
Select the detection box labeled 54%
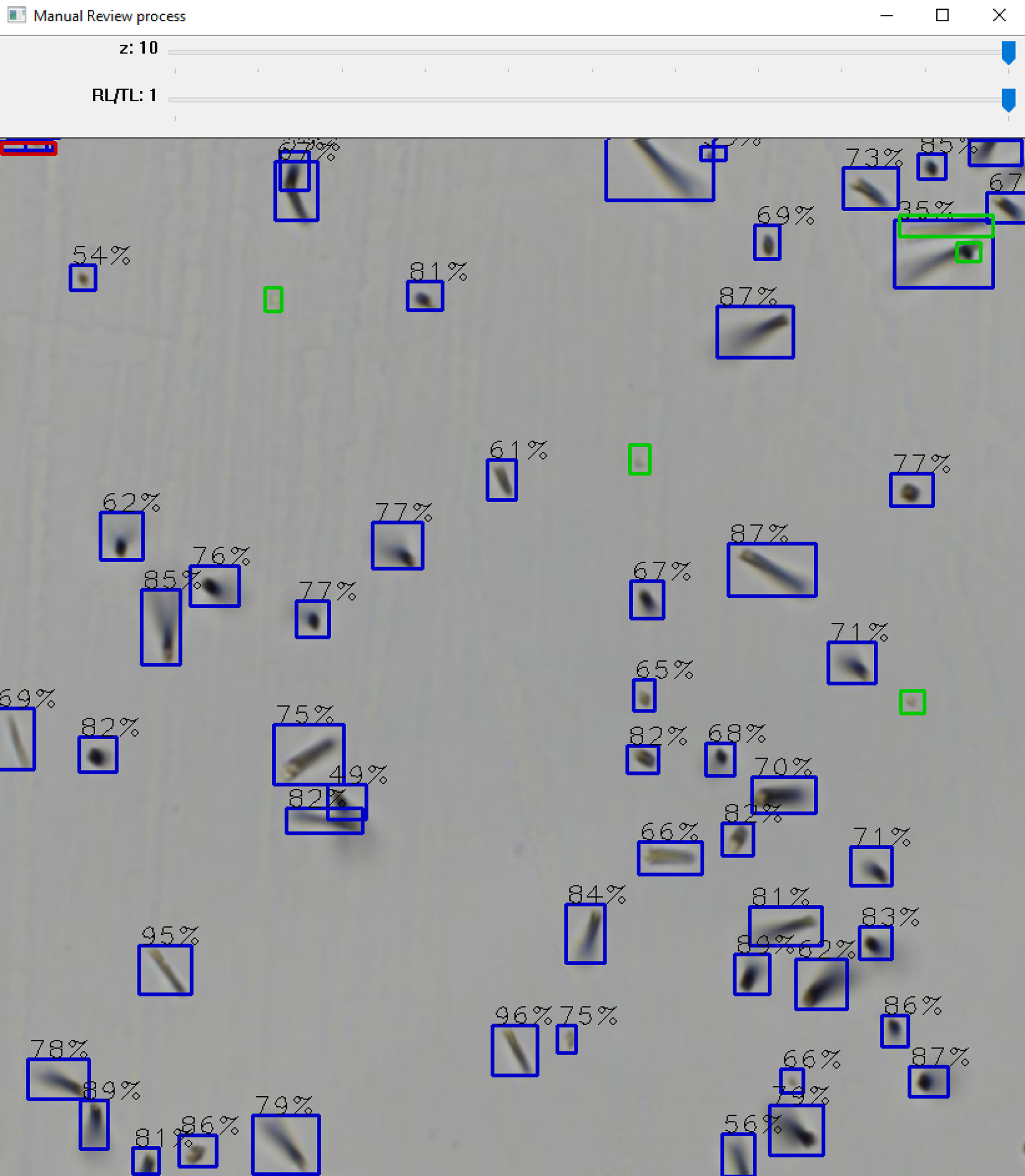pos(83,278)
